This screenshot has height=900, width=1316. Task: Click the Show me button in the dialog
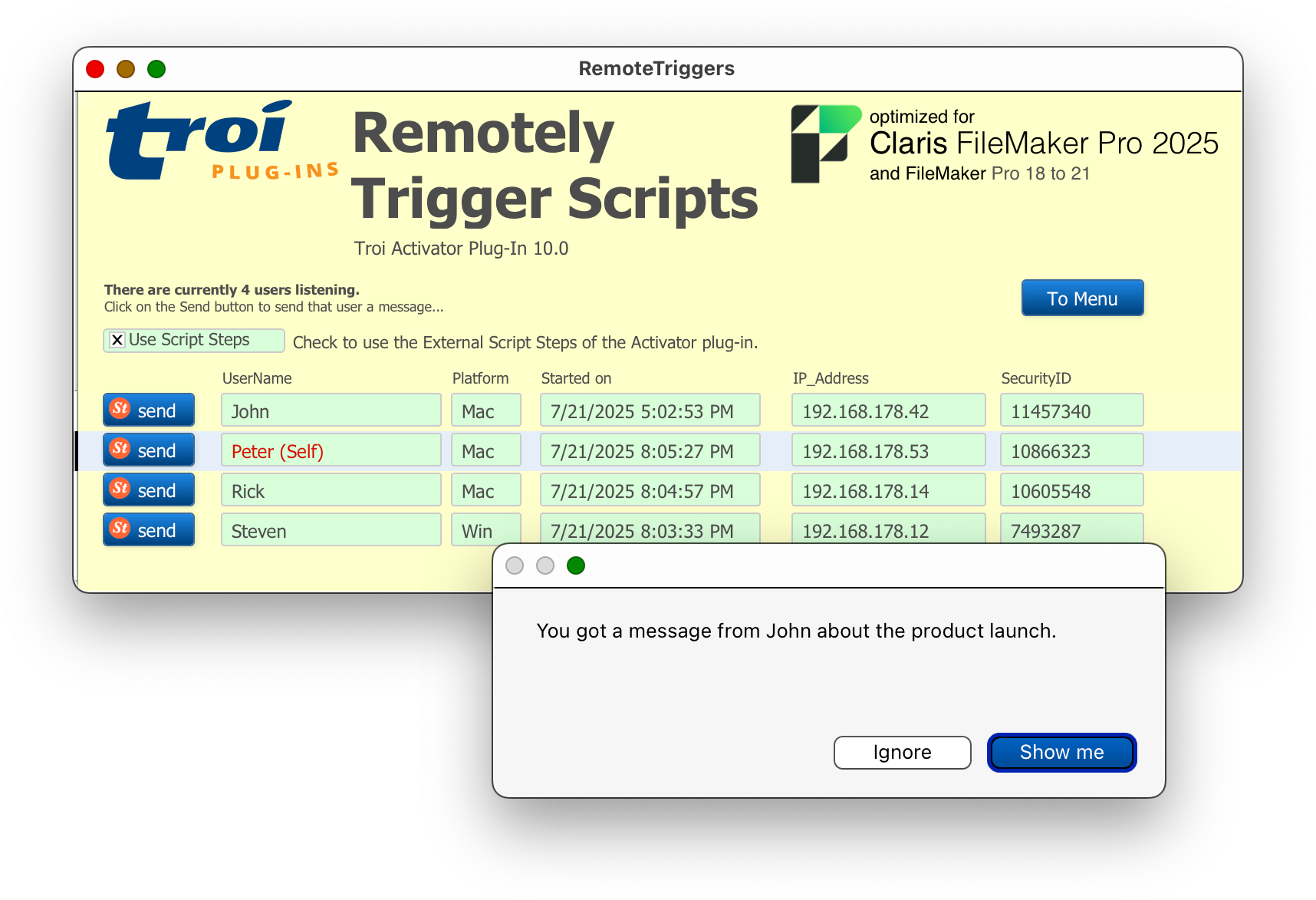[1061, 752]
